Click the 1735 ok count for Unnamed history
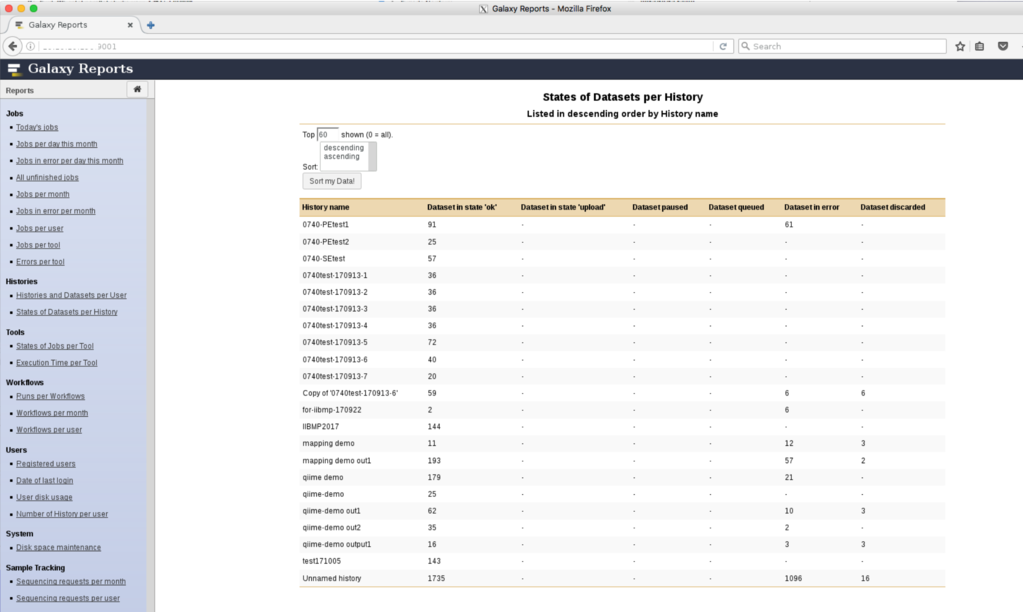Viewport: 1023px width, 612px height. [x=436, y=579]
